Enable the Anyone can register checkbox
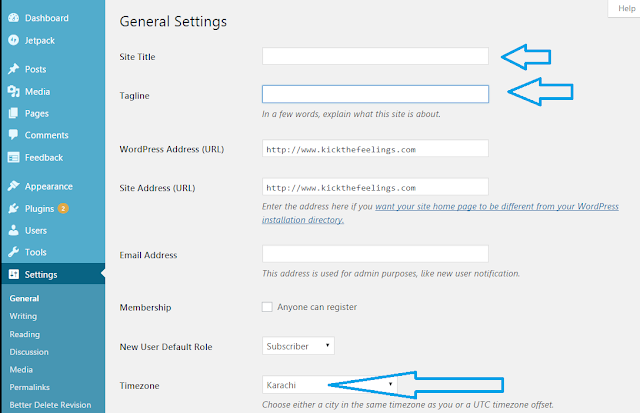 267,307
